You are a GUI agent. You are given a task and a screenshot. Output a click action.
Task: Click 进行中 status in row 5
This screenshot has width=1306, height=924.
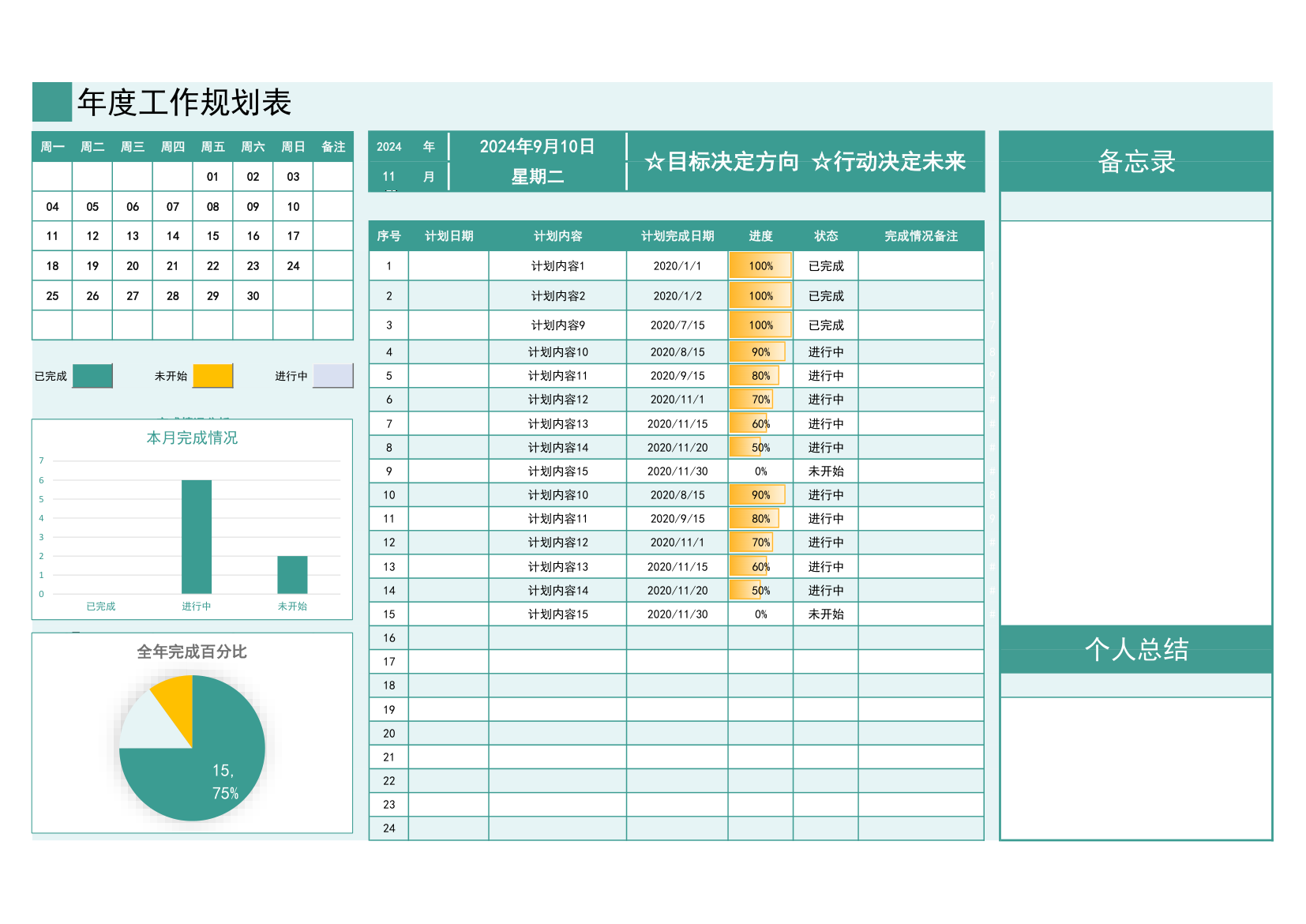click(x=826, y=376)
